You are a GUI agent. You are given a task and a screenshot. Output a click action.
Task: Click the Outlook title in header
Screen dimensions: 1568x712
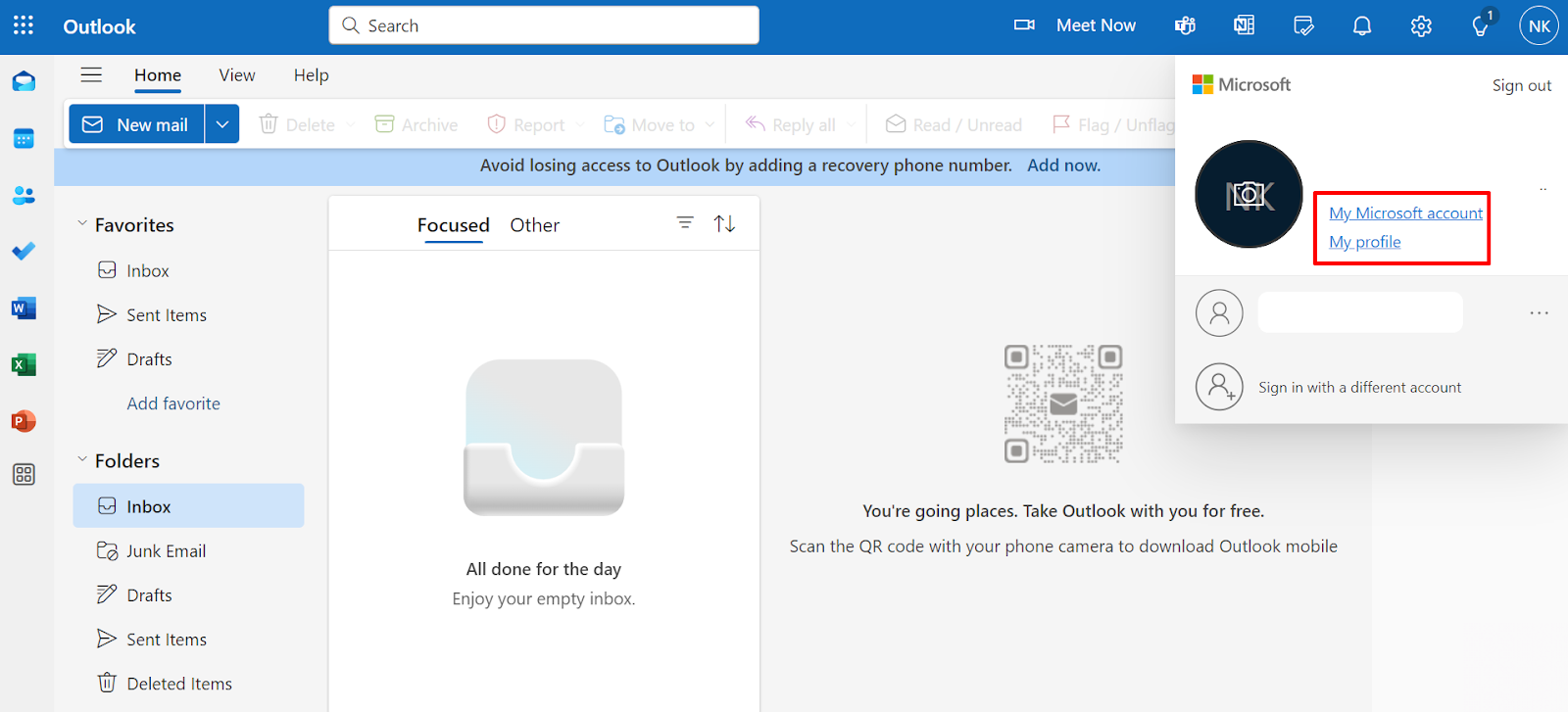99,26
